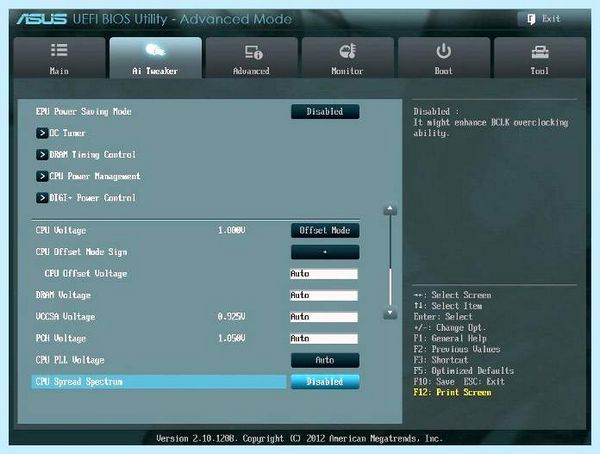Screen dimensions: 600x454
Task: Select the VCCSA Voltage label
Action: pos(65,317)
